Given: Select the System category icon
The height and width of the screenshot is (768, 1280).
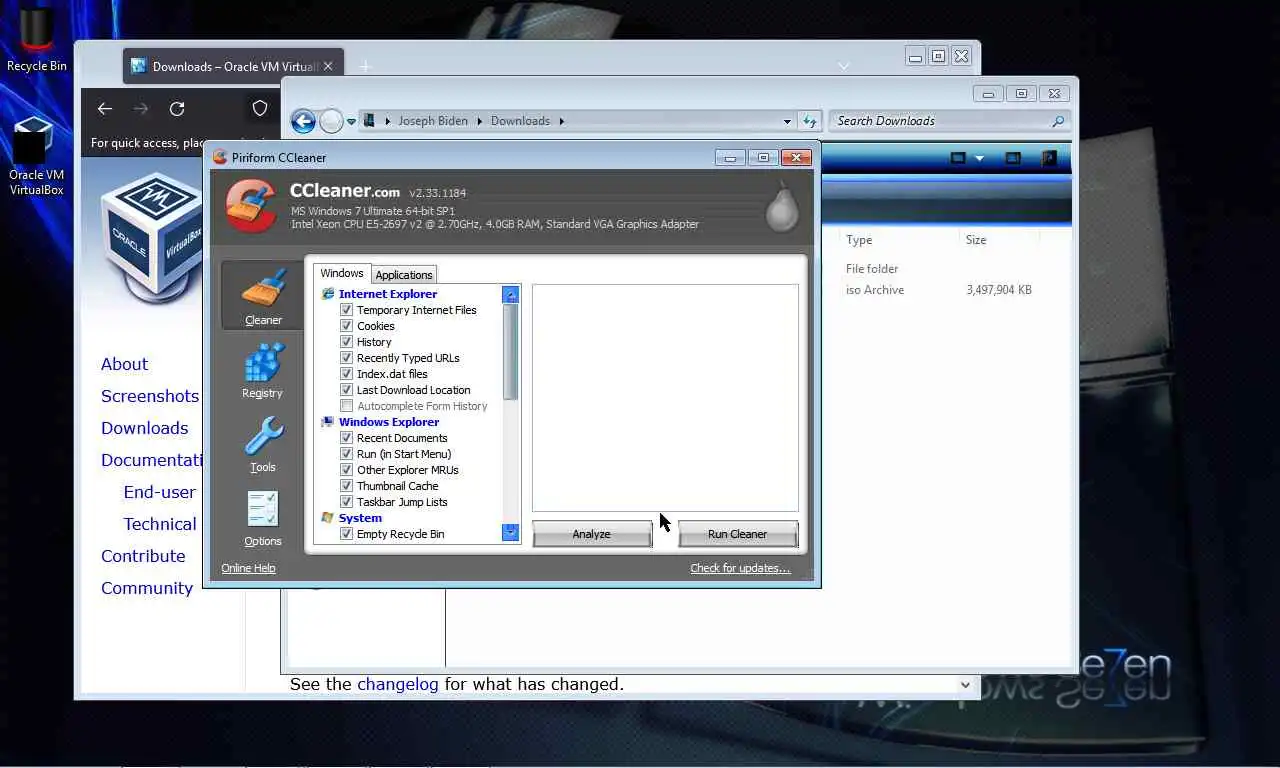Looking at the screenshot, I should pos(328,518).
